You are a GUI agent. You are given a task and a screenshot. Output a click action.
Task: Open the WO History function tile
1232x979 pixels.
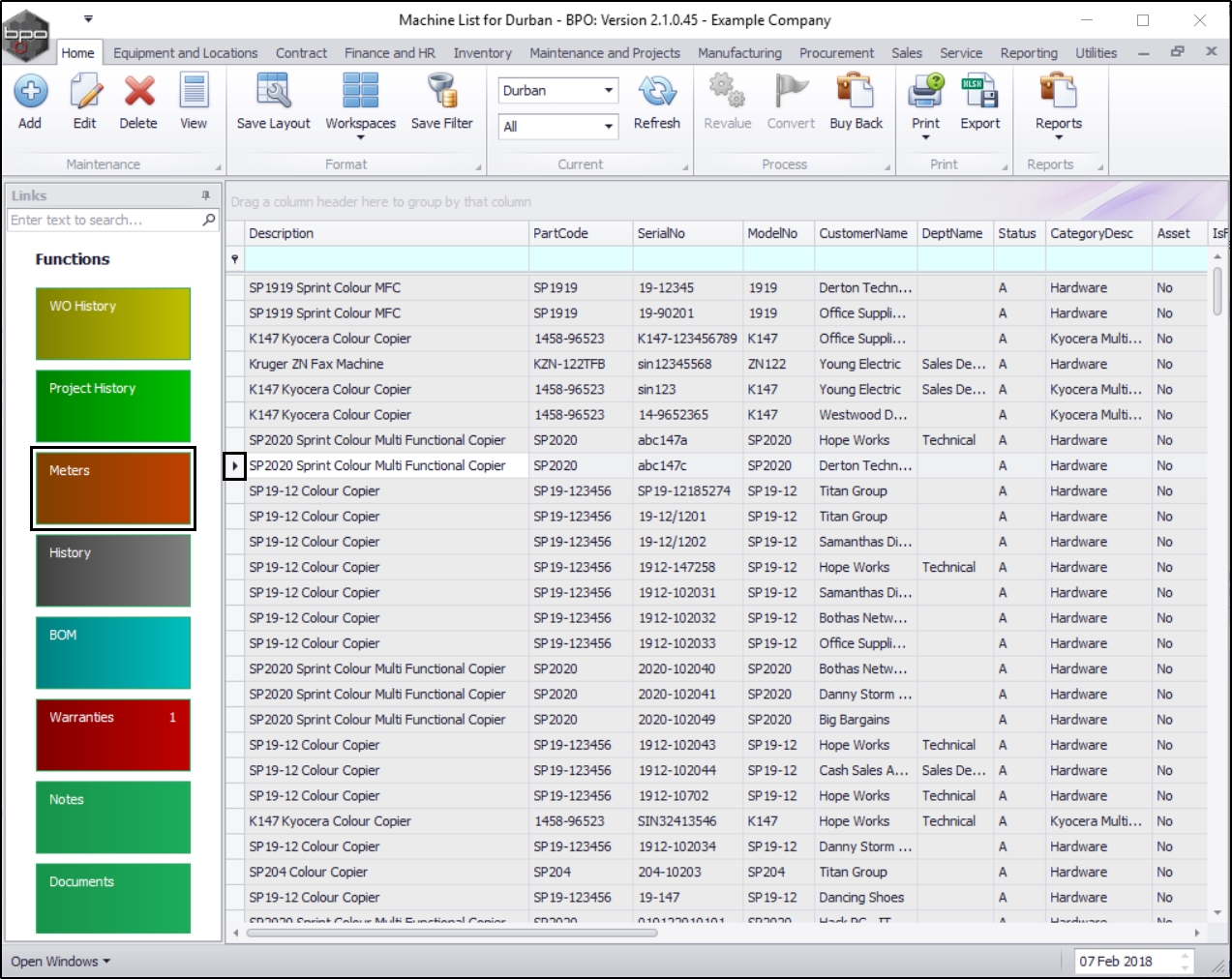[x=113, y=324]
